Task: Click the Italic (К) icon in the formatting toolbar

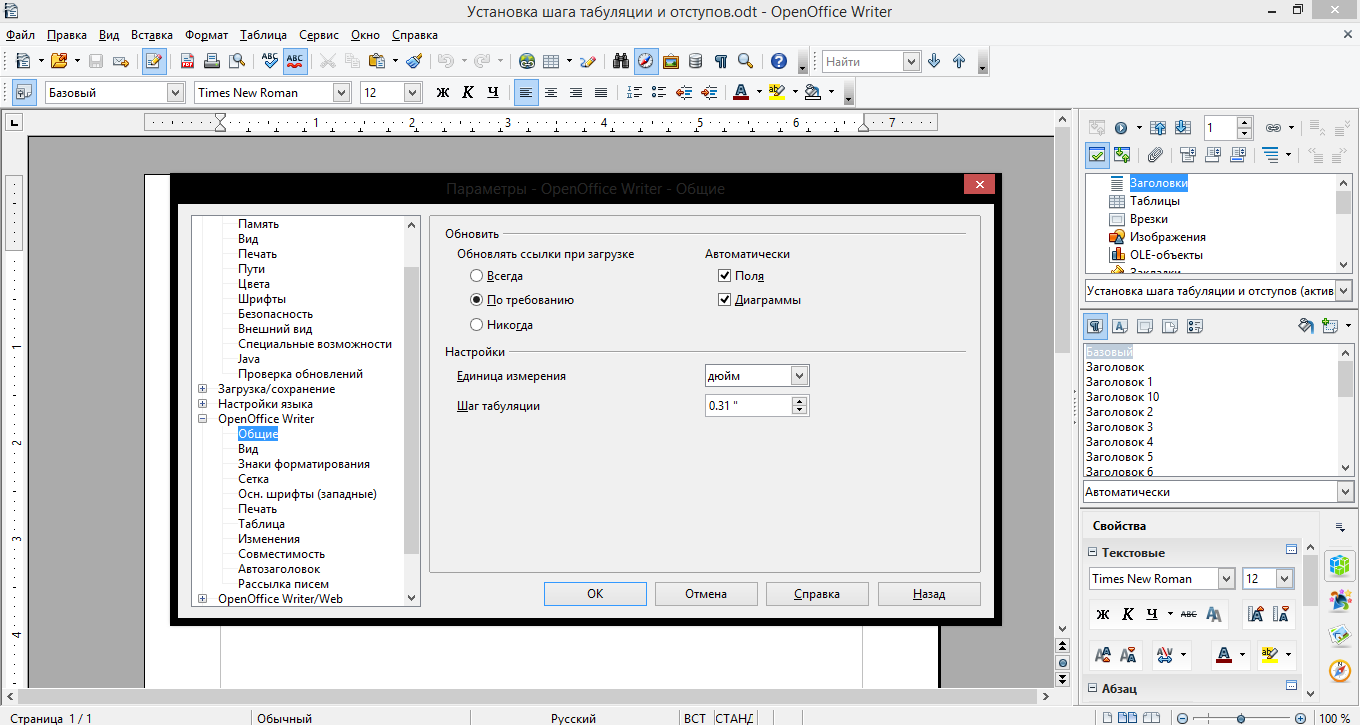Action: 468,92
